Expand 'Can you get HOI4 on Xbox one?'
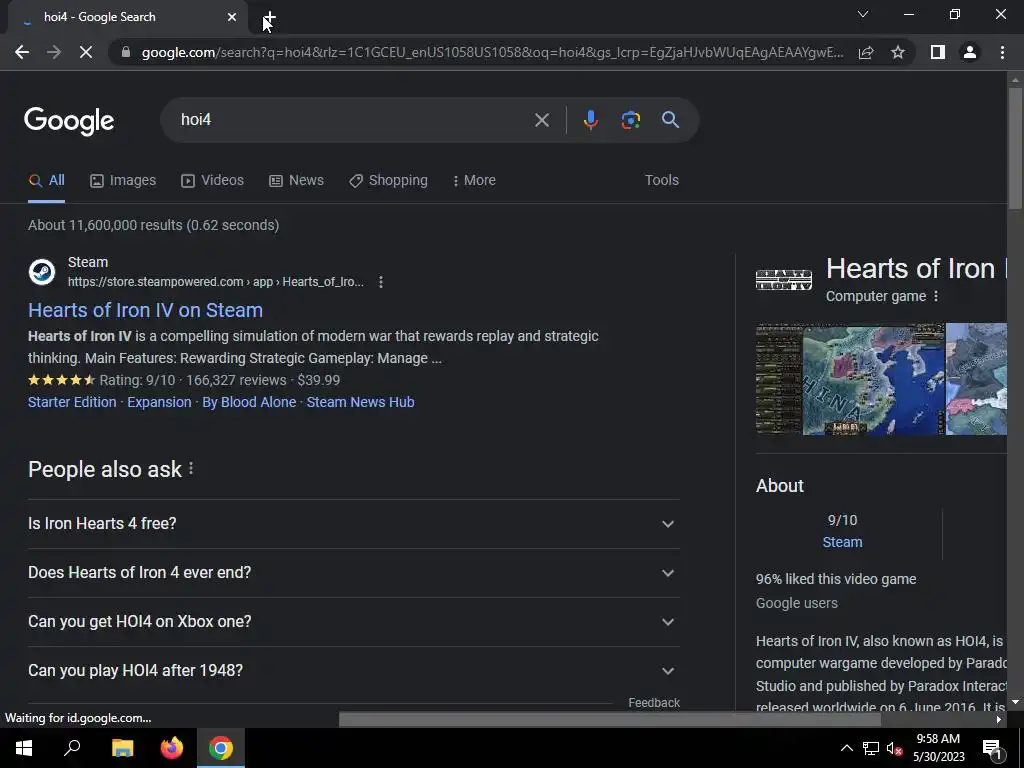Screen dimensions: 1024x768 pyautogui.click(x=354, y=622)
